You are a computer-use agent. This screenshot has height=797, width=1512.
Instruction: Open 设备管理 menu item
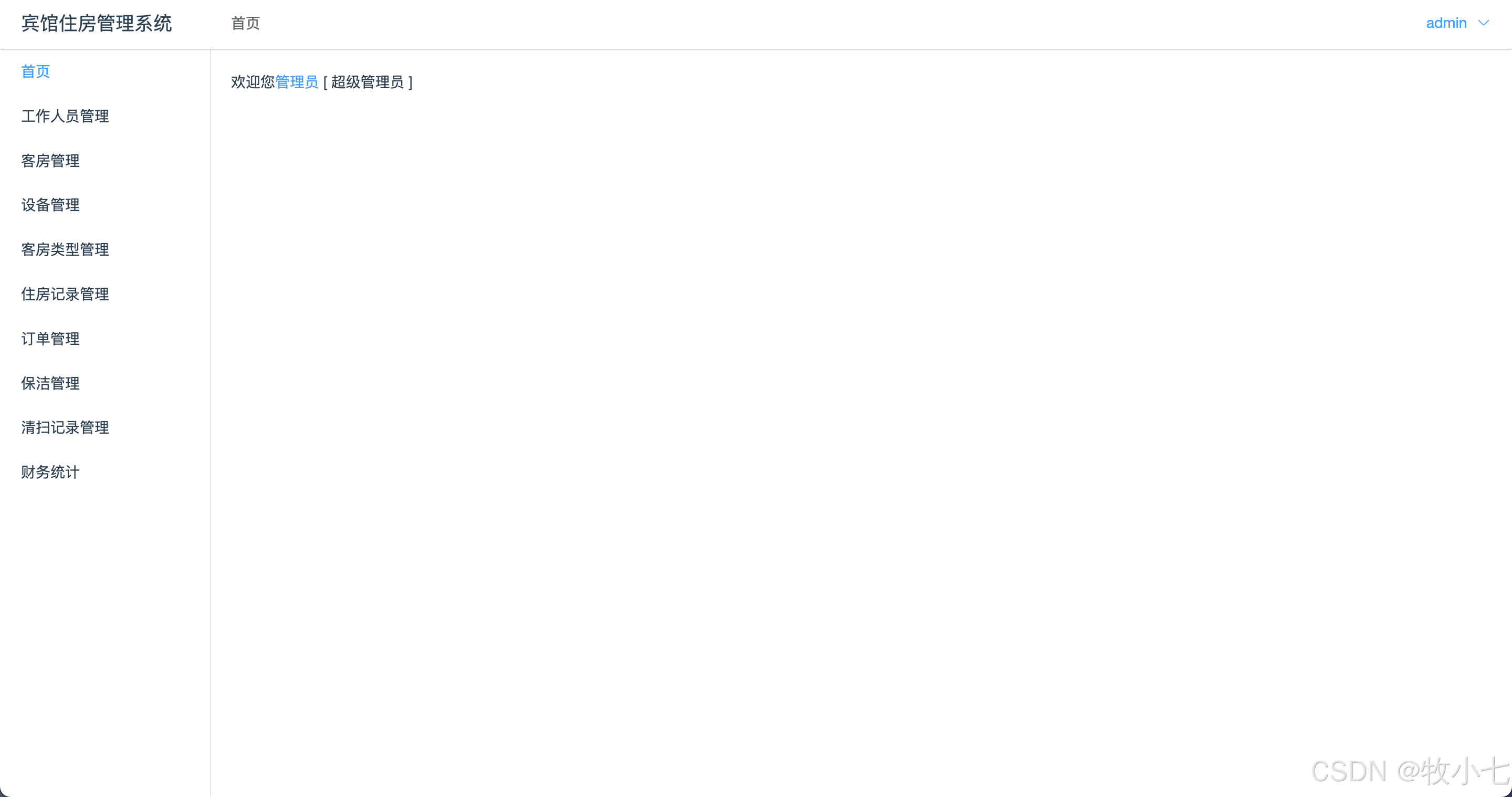tap(50, 205)
